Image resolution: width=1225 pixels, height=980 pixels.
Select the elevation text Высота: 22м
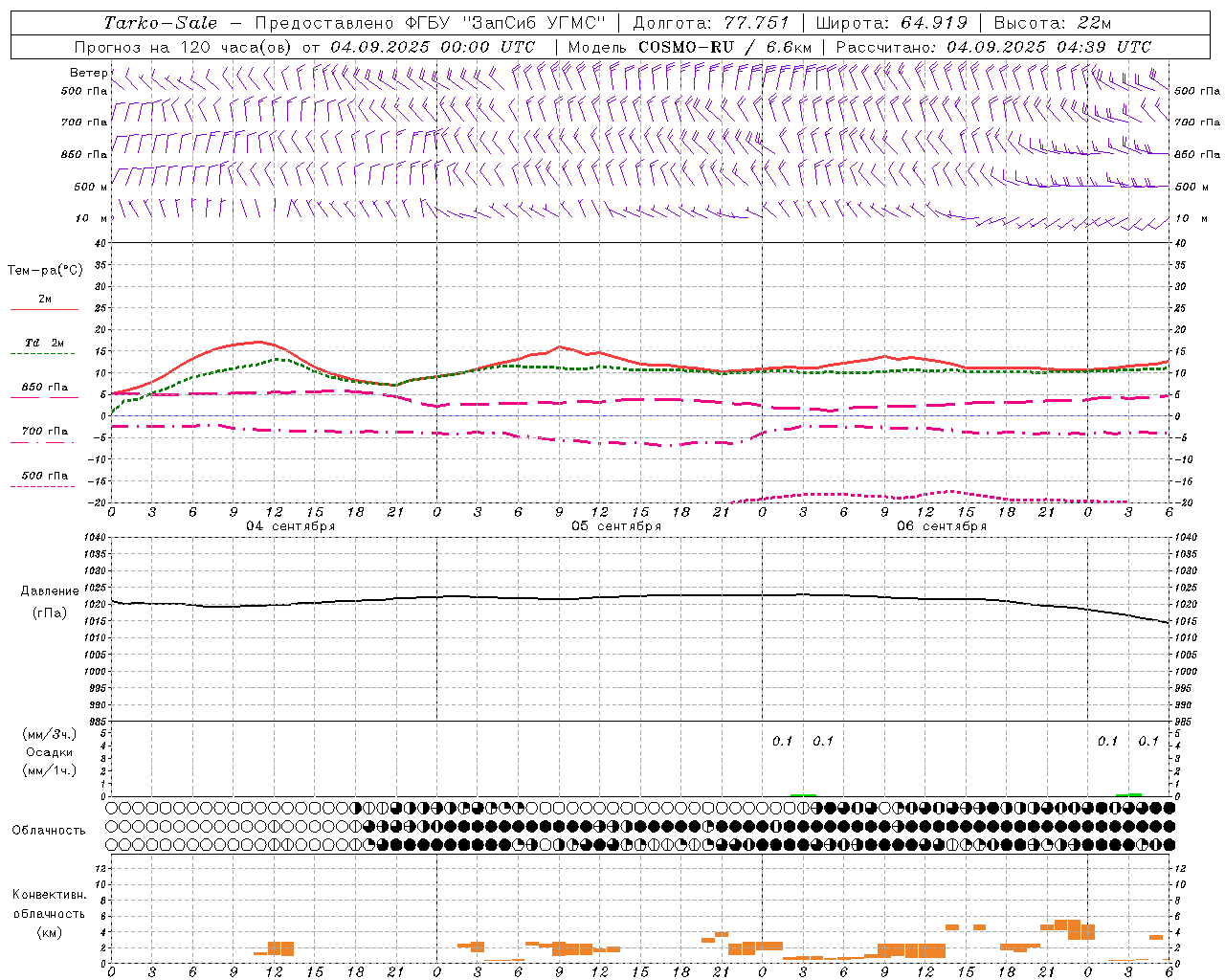coord(1053,23)
